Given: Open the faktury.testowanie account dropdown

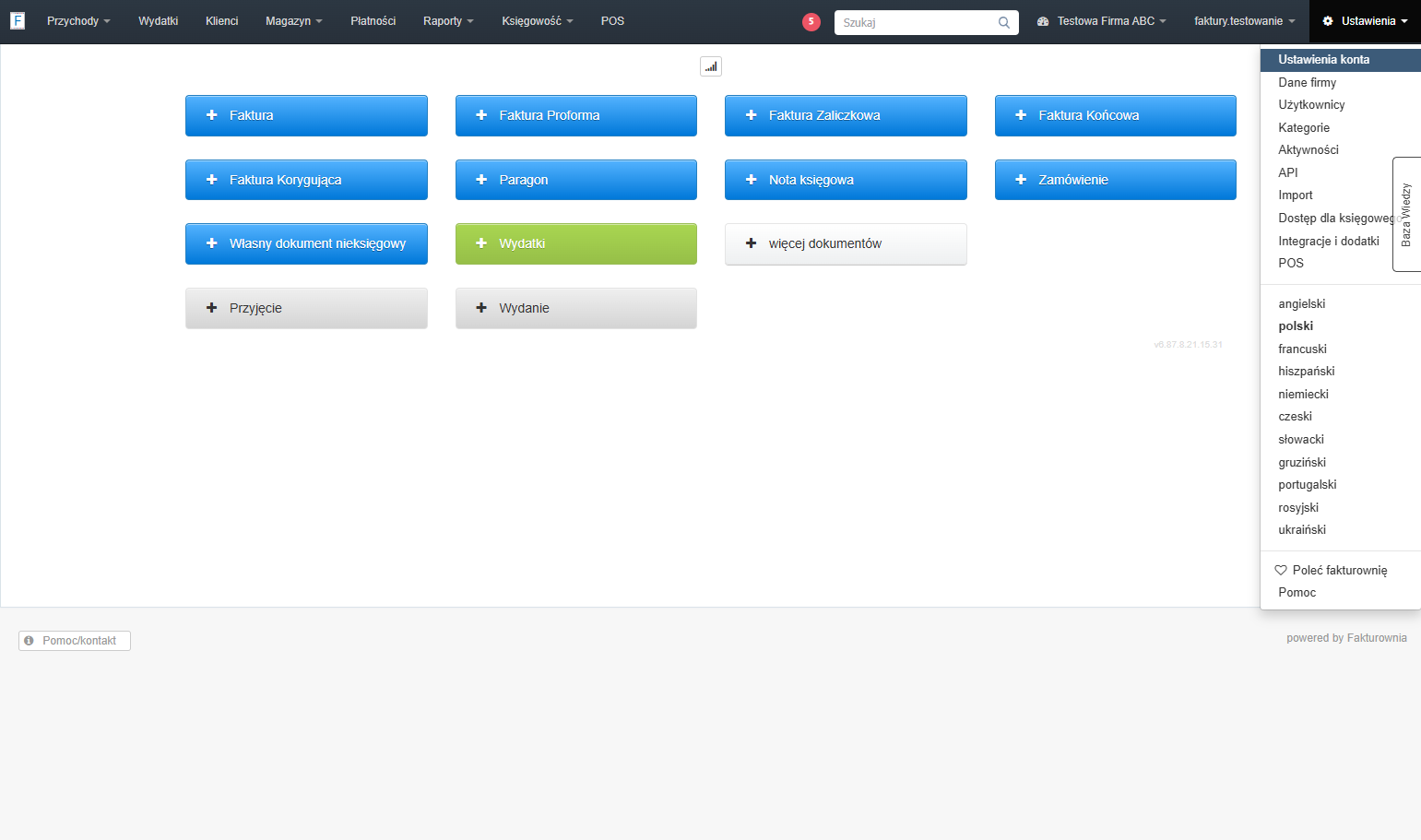Looking at the screenshot, I should 1245,21.
